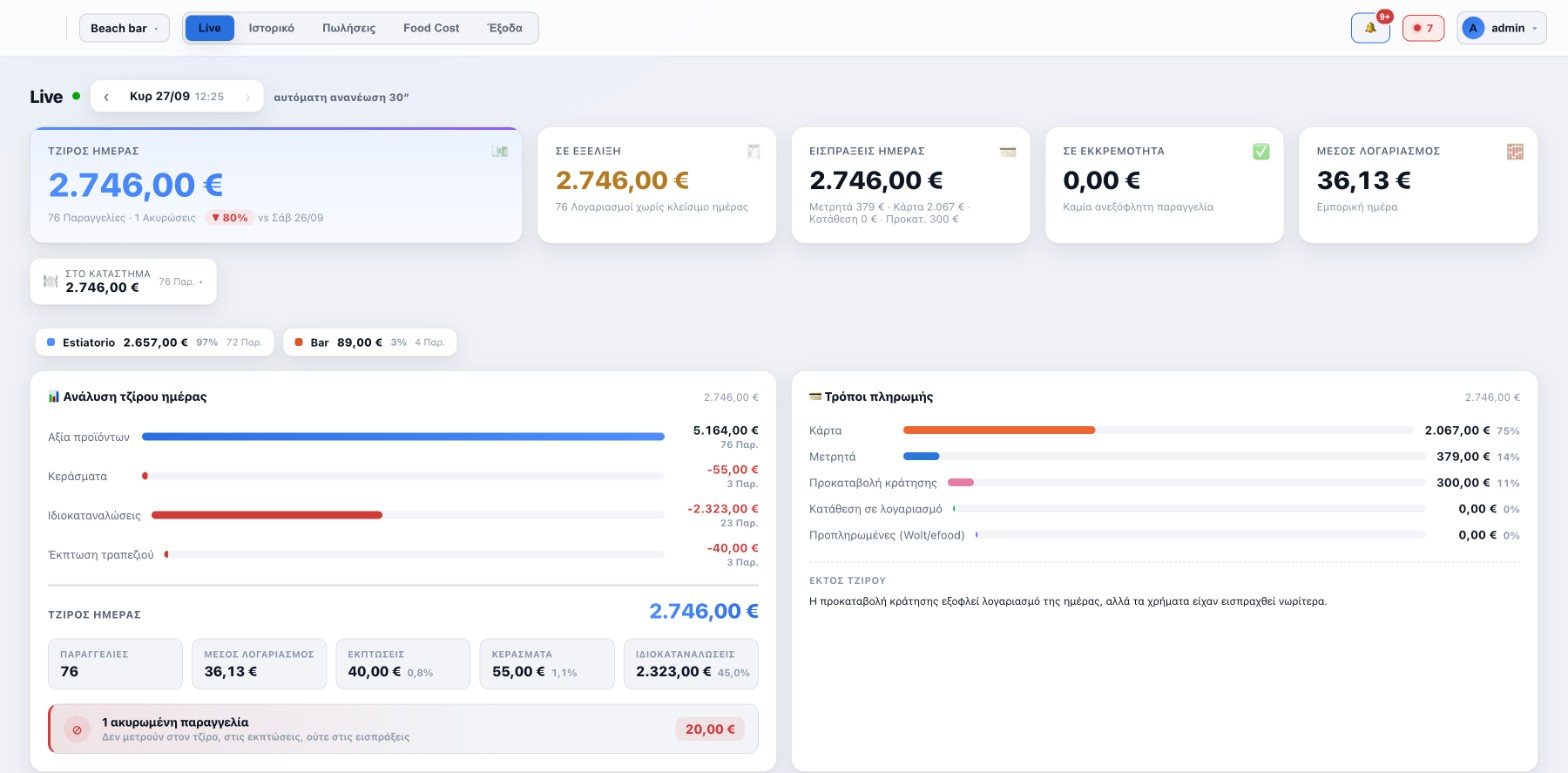The width and height of the screenshot is (1568, 773).
Task: Click the Ιδιοκαταναλώσεις 2.323,00 € stat box
Action: click(691, 664)
